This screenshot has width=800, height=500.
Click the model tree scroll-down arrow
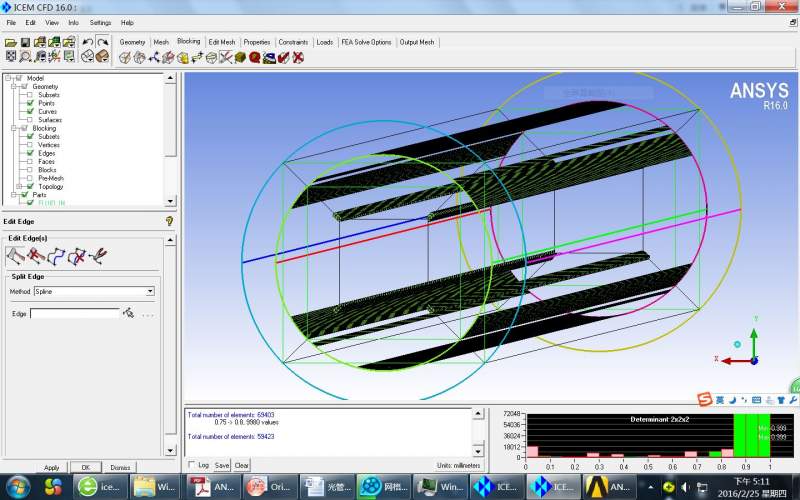point(170,201)
